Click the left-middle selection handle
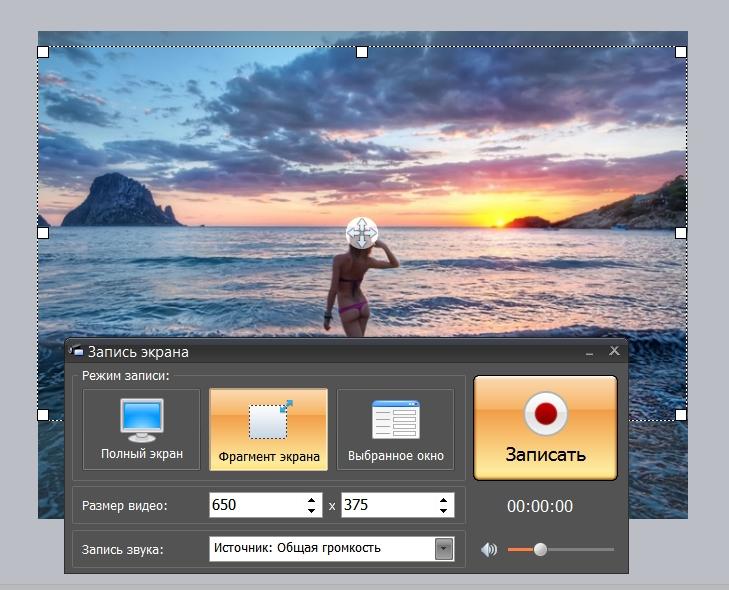 click(x=43, y=232)
